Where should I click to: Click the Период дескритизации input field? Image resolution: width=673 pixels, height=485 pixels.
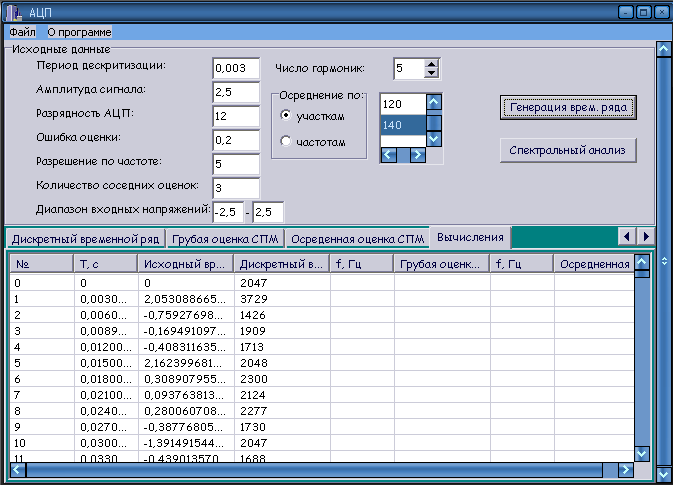(x=235, y=67)
